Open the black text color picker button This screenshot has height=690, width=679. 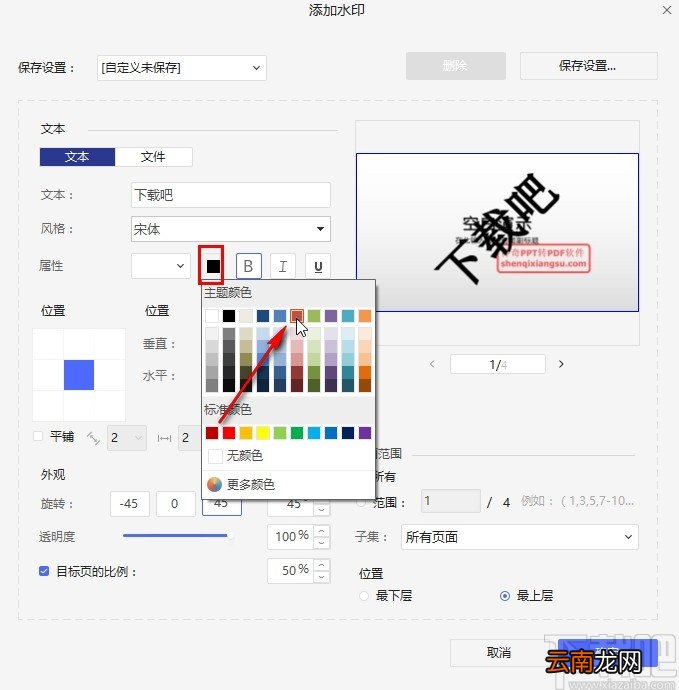point(213,266)
